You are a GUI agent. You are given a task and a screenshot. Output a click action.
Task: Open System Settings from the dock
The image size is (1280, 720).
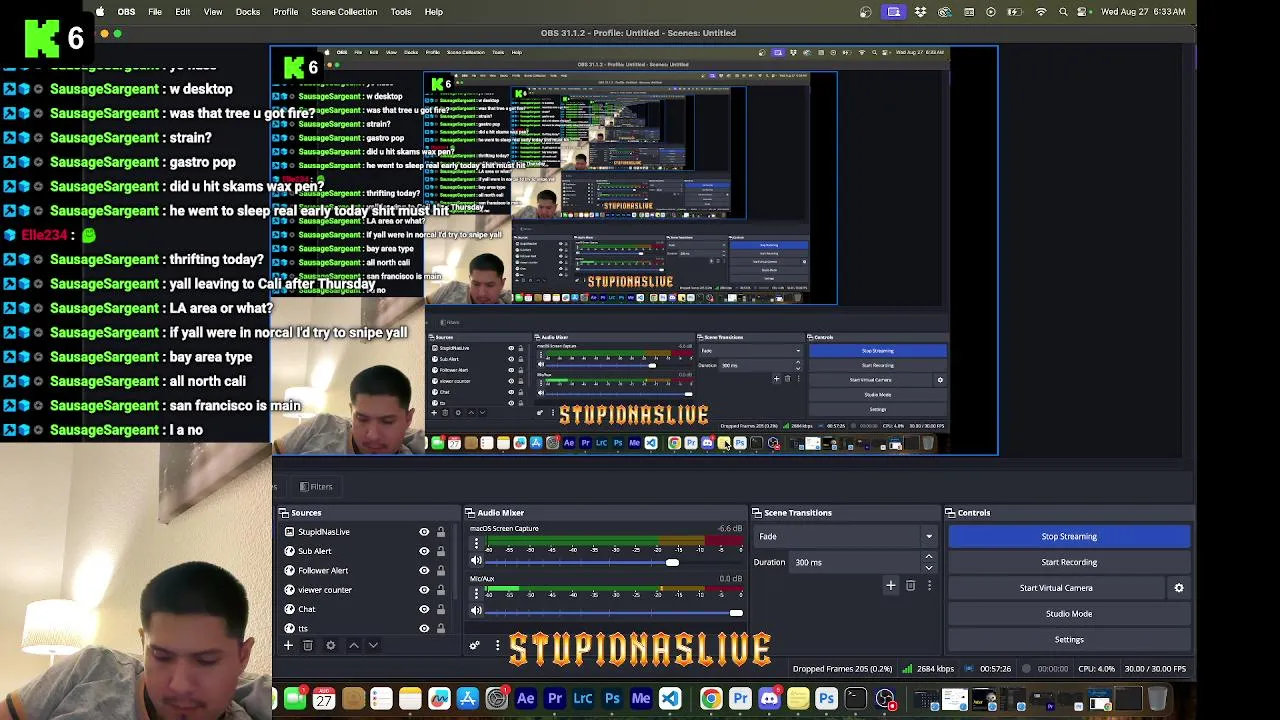point(496,699)
